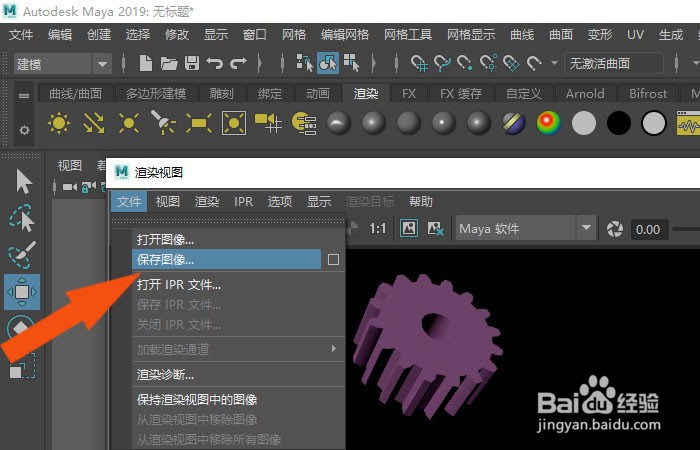Image resolution: width=700 pixels, height=450 pixels.
Task: Open the 保存图像 option box
Action: pos(333,259)
